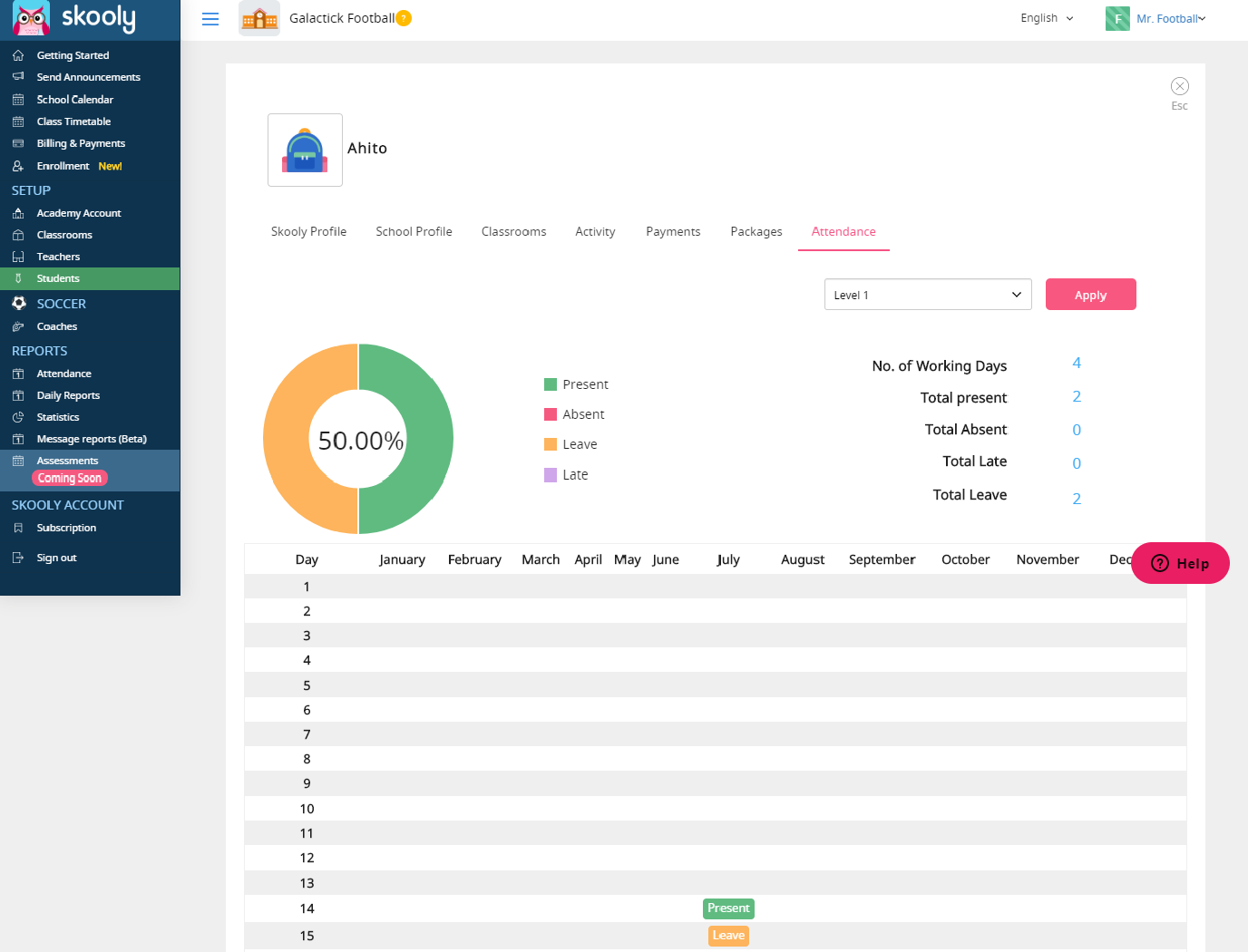This screenshot has height=952, width=1248.
Task: Click the green Present donut segment
Action: pos(429,439)
